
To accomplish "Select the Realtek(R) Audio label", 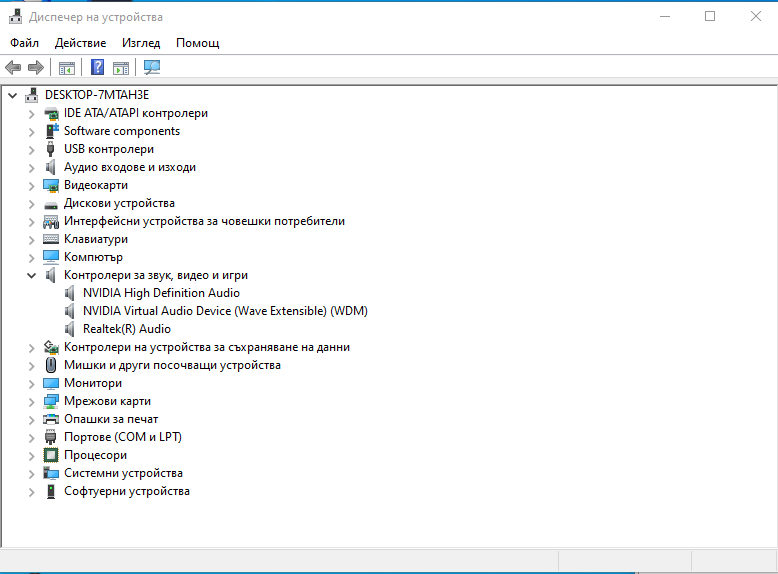I will [x=127, y=329].
